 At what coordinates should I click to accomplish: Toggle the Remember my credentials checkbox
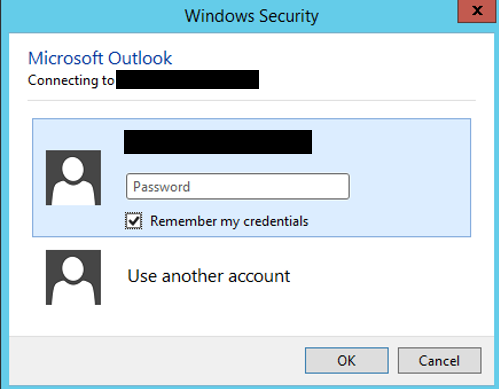tap(134, 221)
